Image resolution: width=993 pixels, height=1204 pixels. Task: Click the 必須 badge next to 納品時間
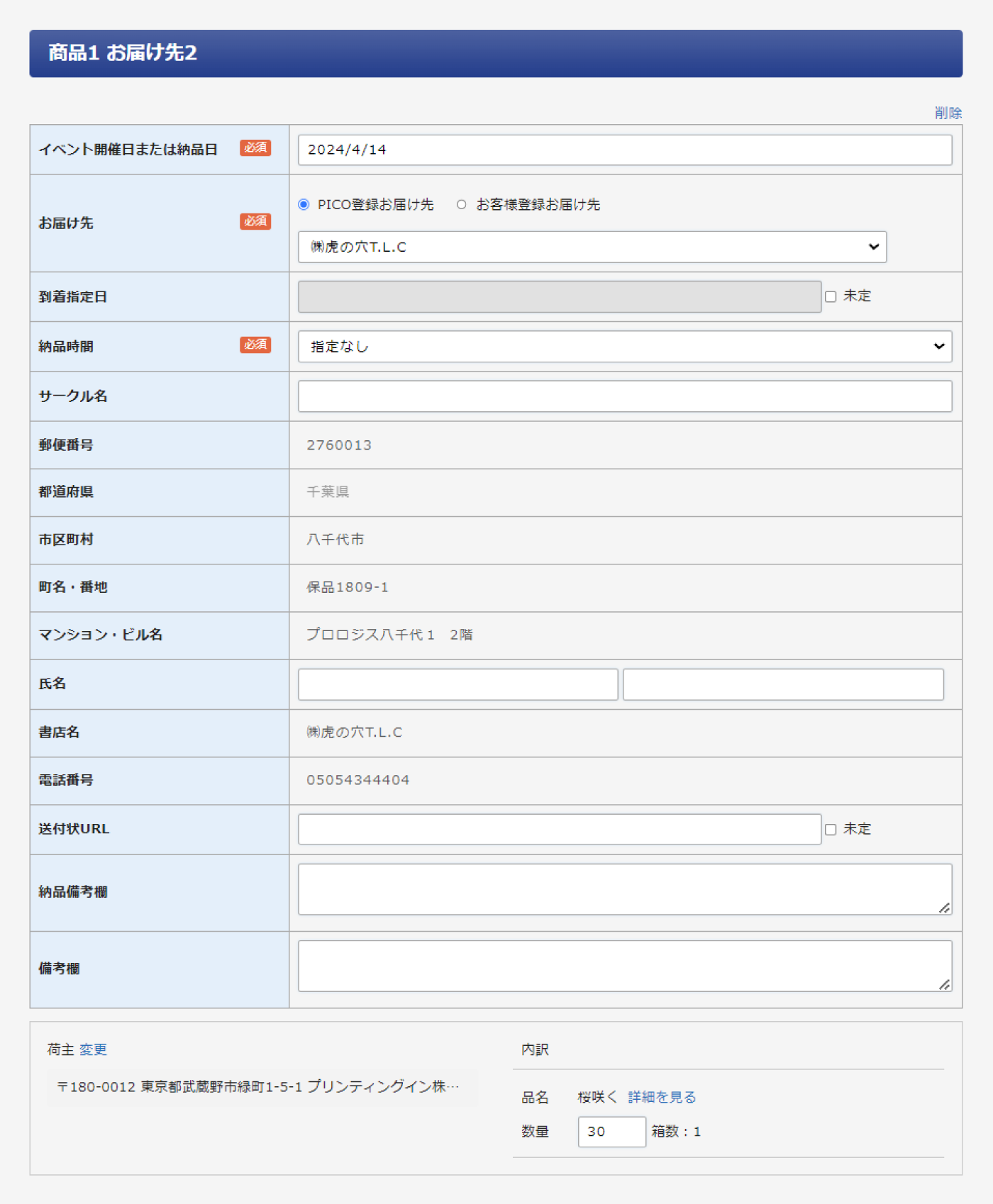pos(255,345)
